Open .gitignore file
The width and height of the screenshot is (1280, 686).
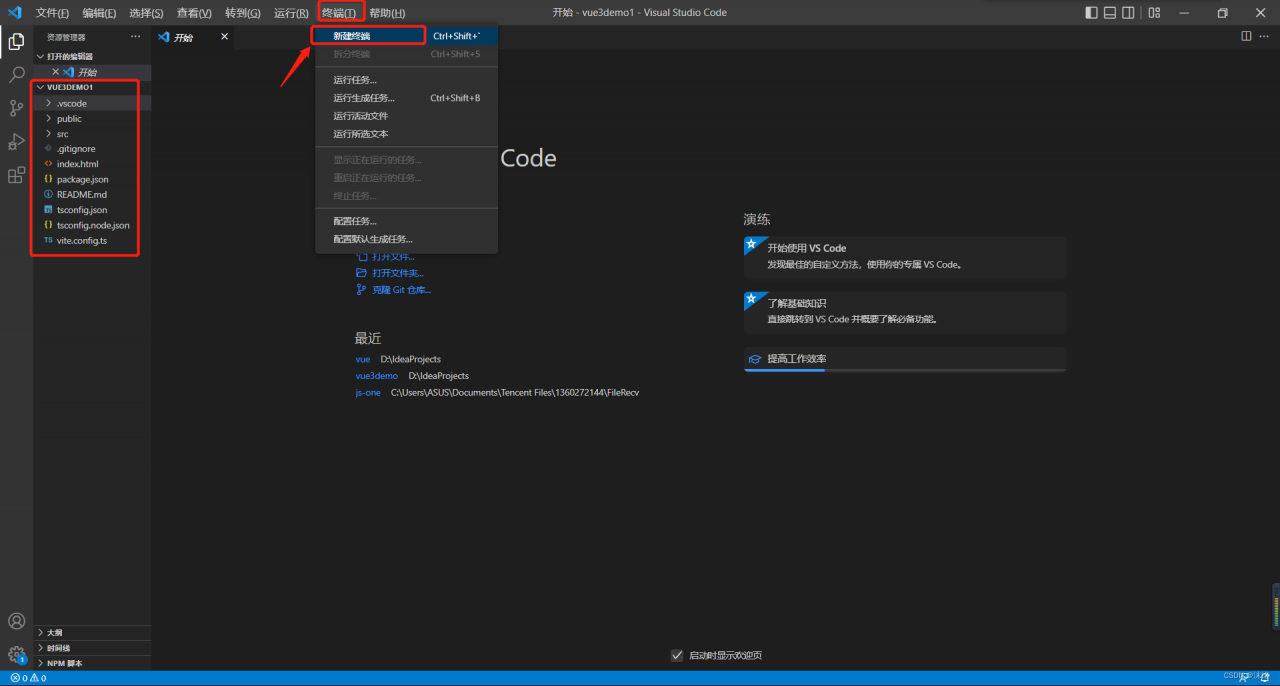[92, 149]
